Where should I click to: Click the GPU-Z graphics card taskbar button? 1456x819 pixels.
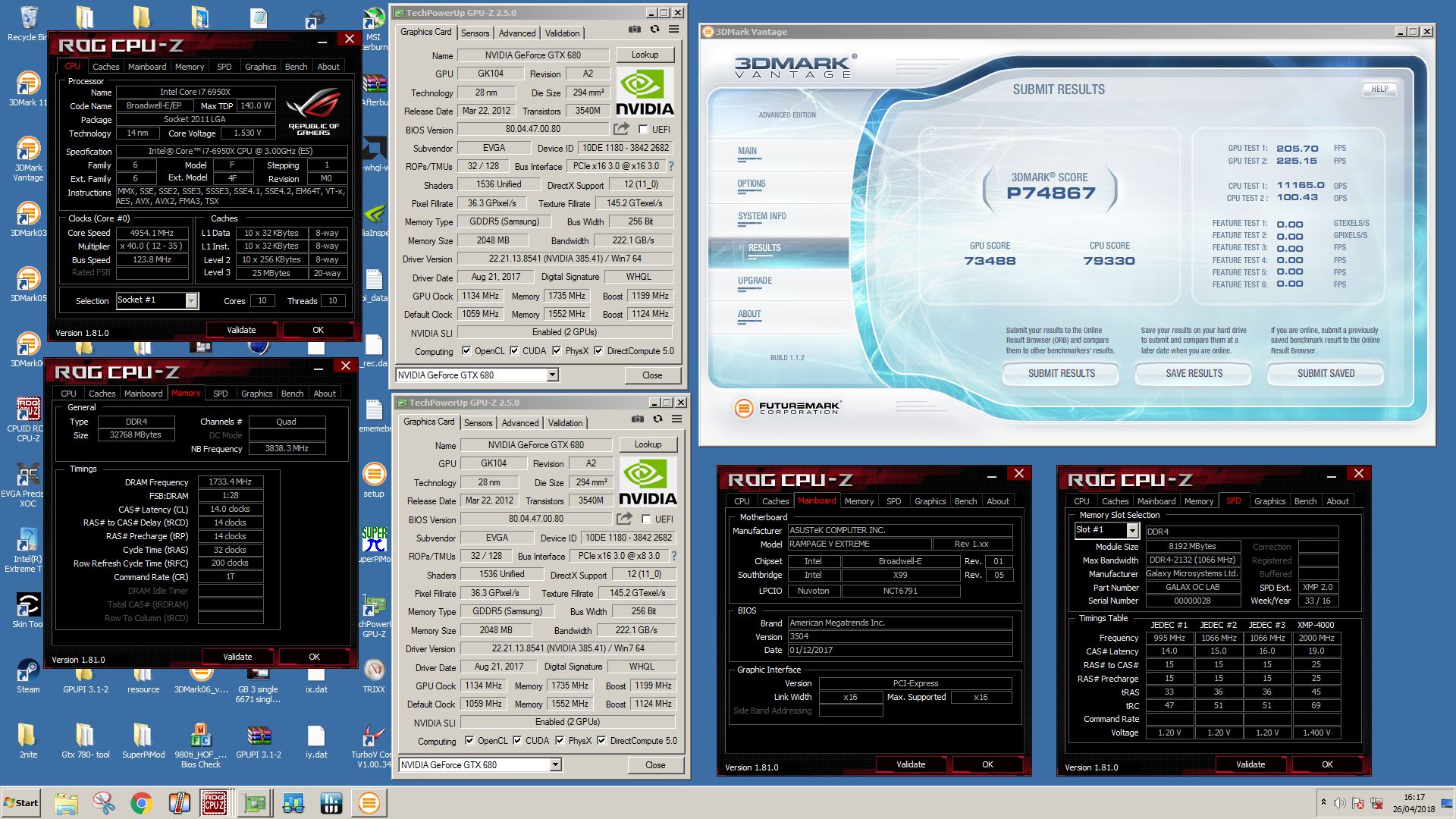(255, 803)
